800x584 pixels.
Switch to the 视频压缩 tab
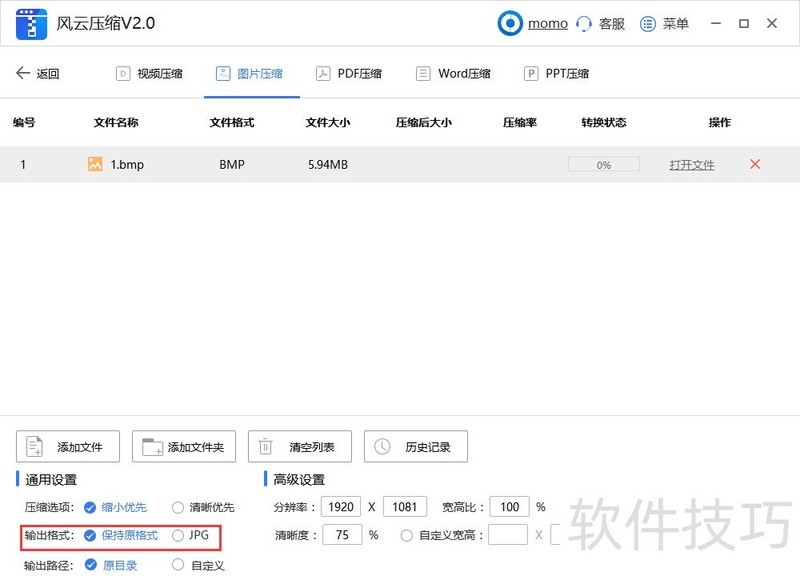point(148,72)
